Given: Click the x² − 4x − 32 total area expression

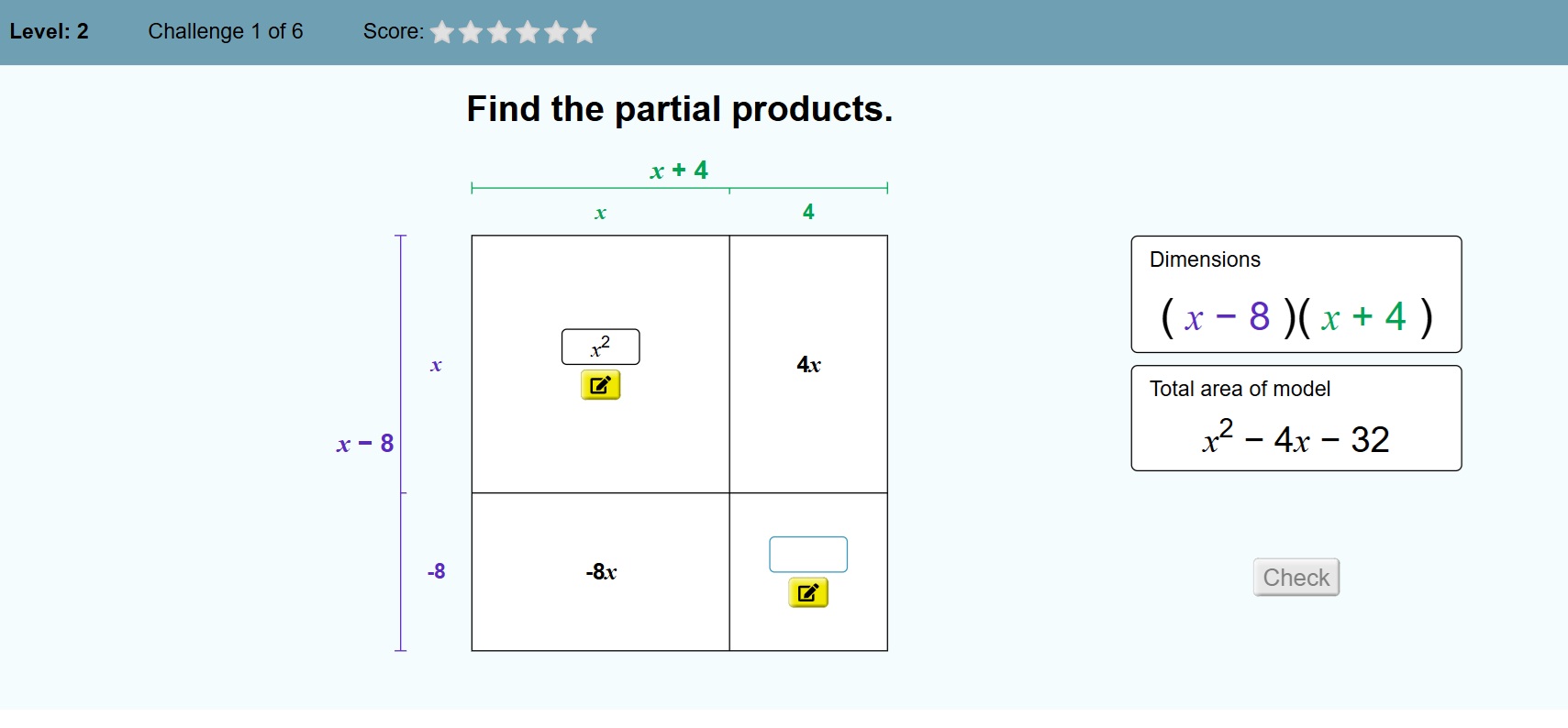Looking at the screenshot, I should [1296, 439].
